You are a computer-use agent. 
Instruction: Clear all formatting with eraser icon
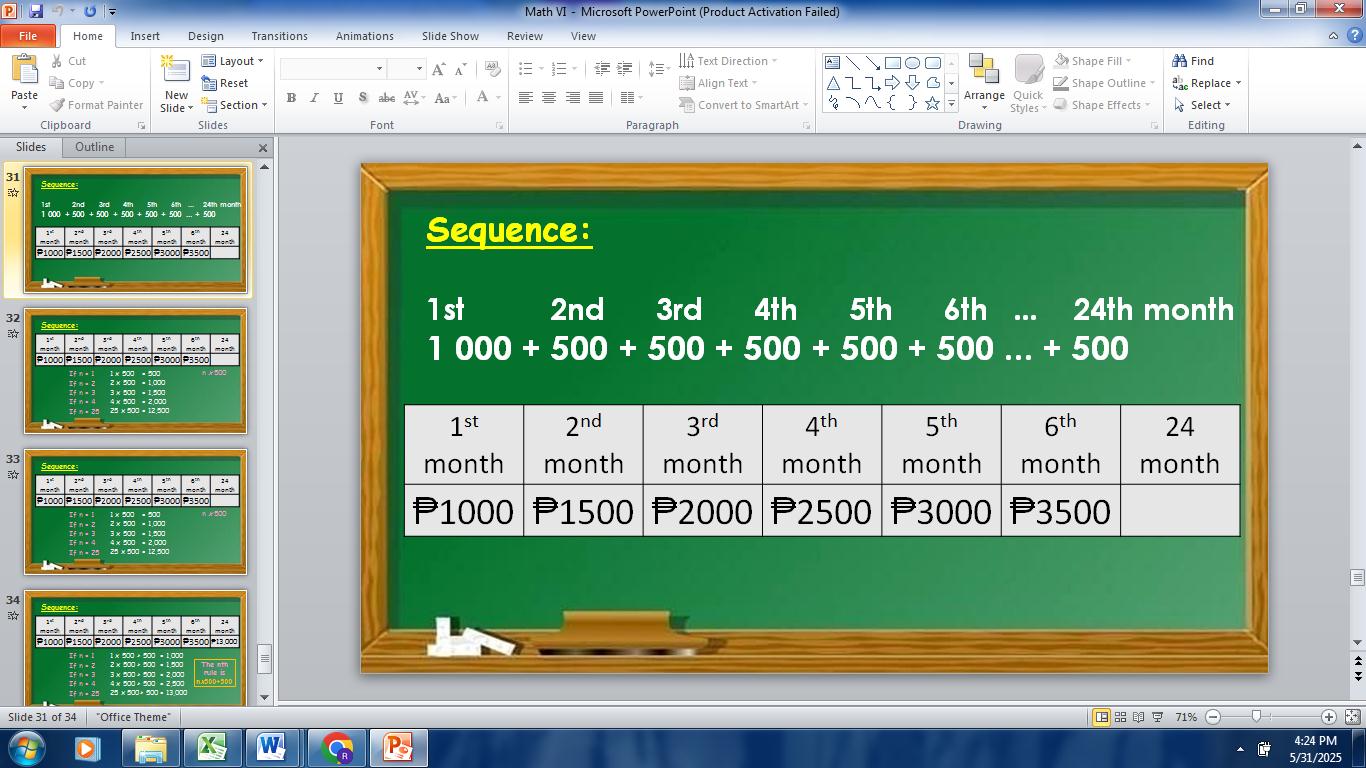[492, 69]
